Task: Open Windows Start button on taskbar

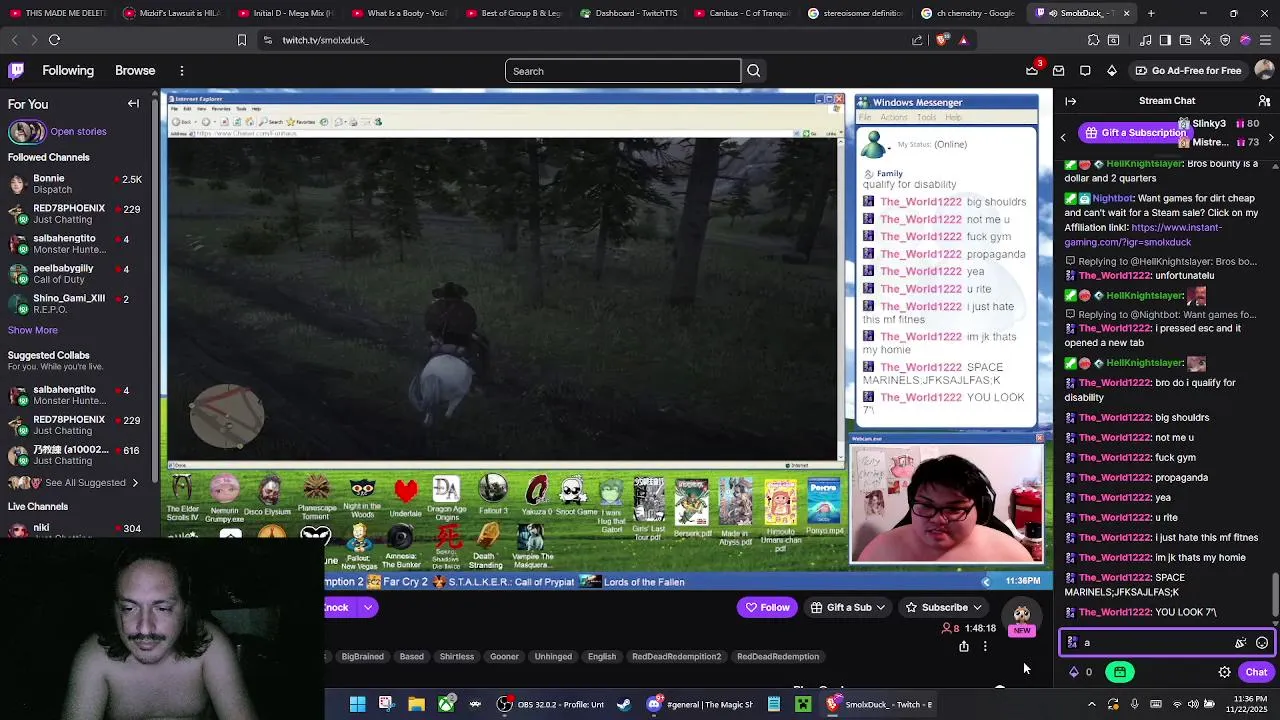Action: point(357,704)
